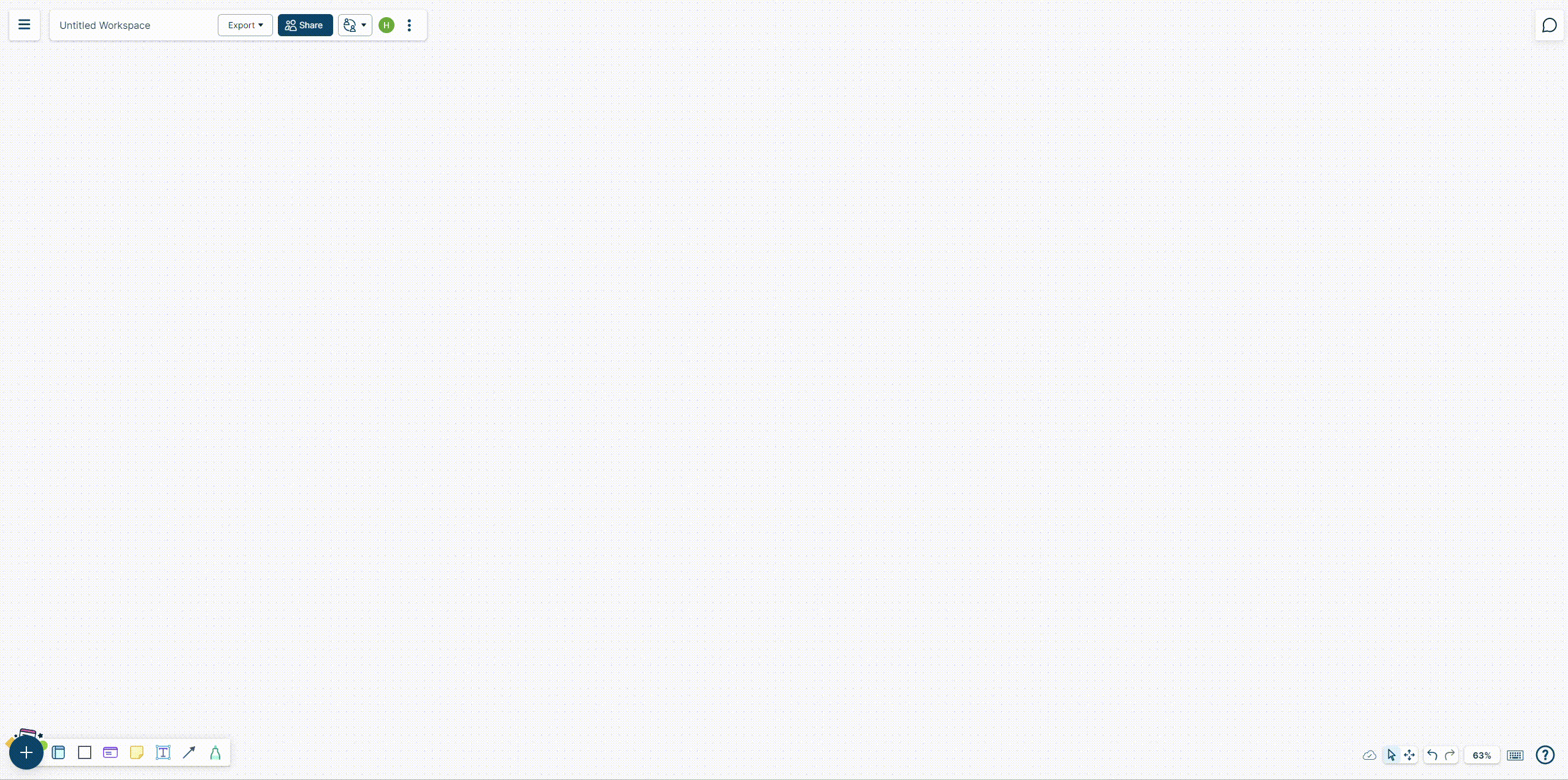Open the main hamburger menu
The image size is (1568, 780).
pyautogui.click(x=24, y=25)
